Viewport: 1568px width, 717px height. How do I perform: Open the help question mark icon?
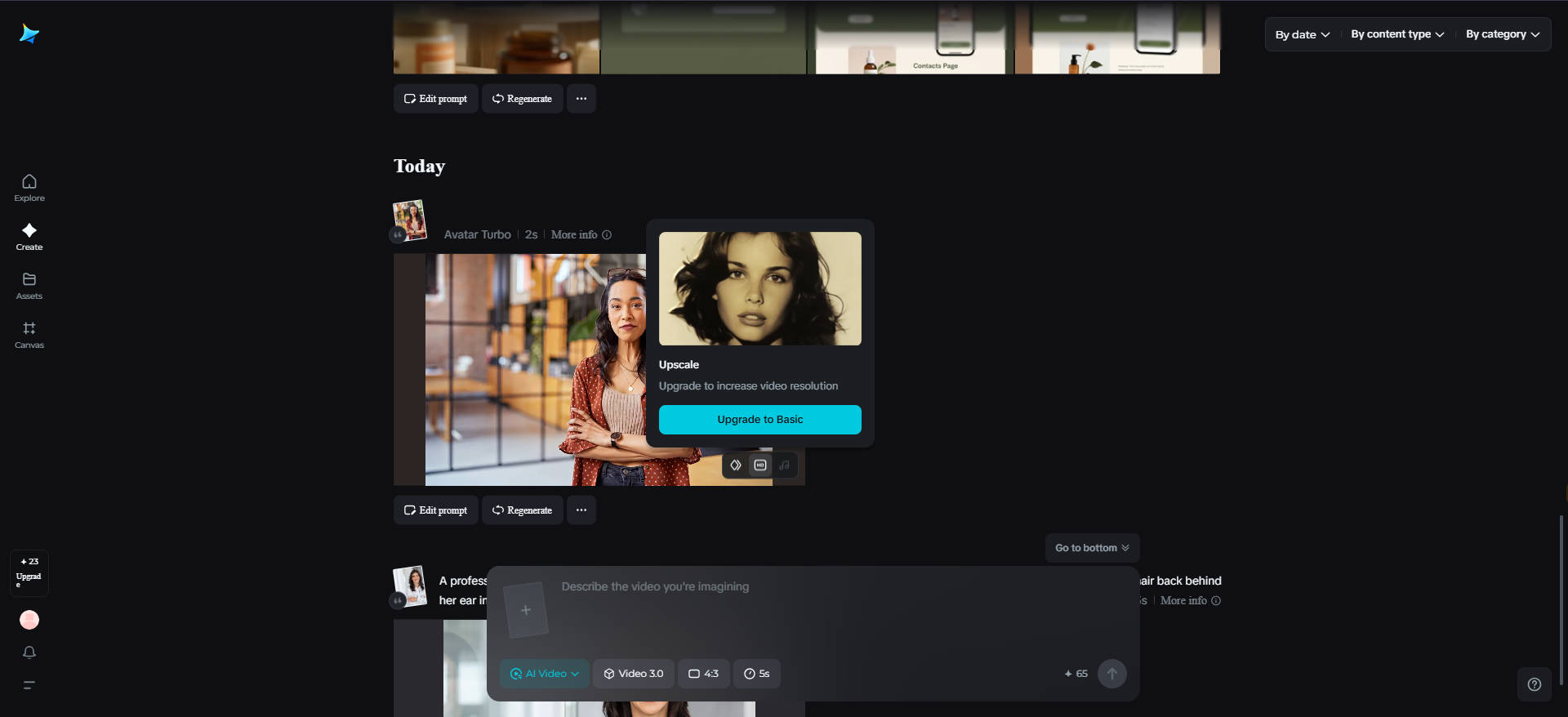point(1535,684)
